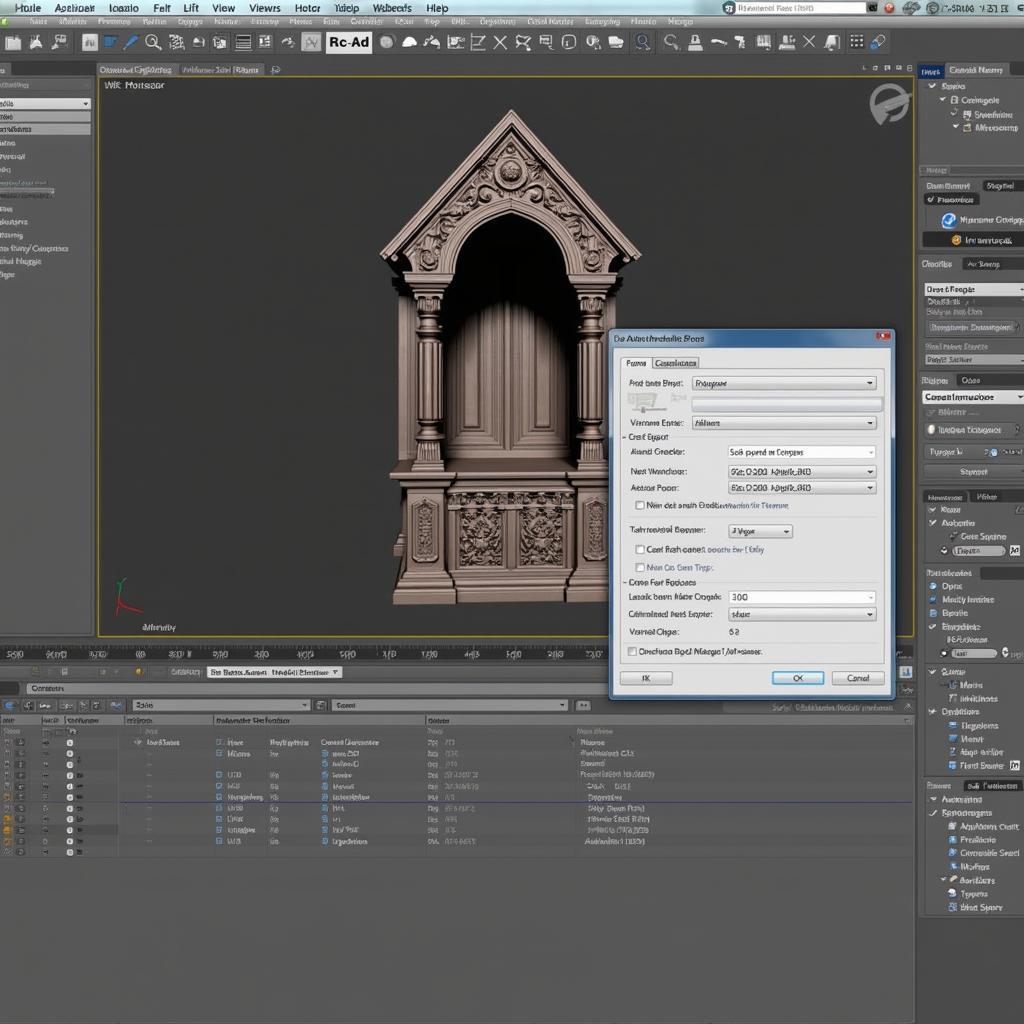Image resolution: width=1024 pixels, height=1024 pixels.
Task: Click the blue circular arrow icon in right panel
Action: click(x=948, y=221)
